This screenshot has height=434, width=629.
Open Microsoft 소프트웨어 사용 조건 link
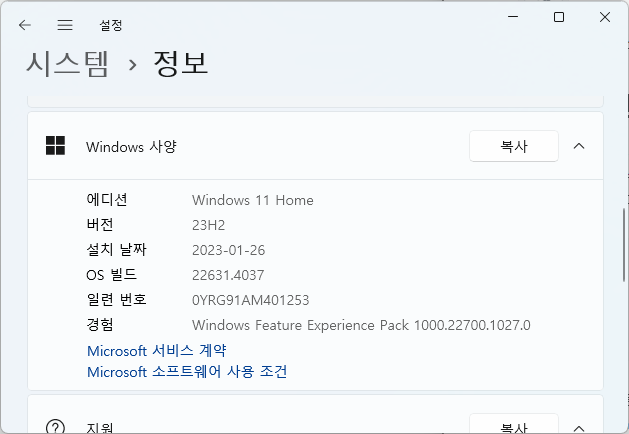click(187, 371)
